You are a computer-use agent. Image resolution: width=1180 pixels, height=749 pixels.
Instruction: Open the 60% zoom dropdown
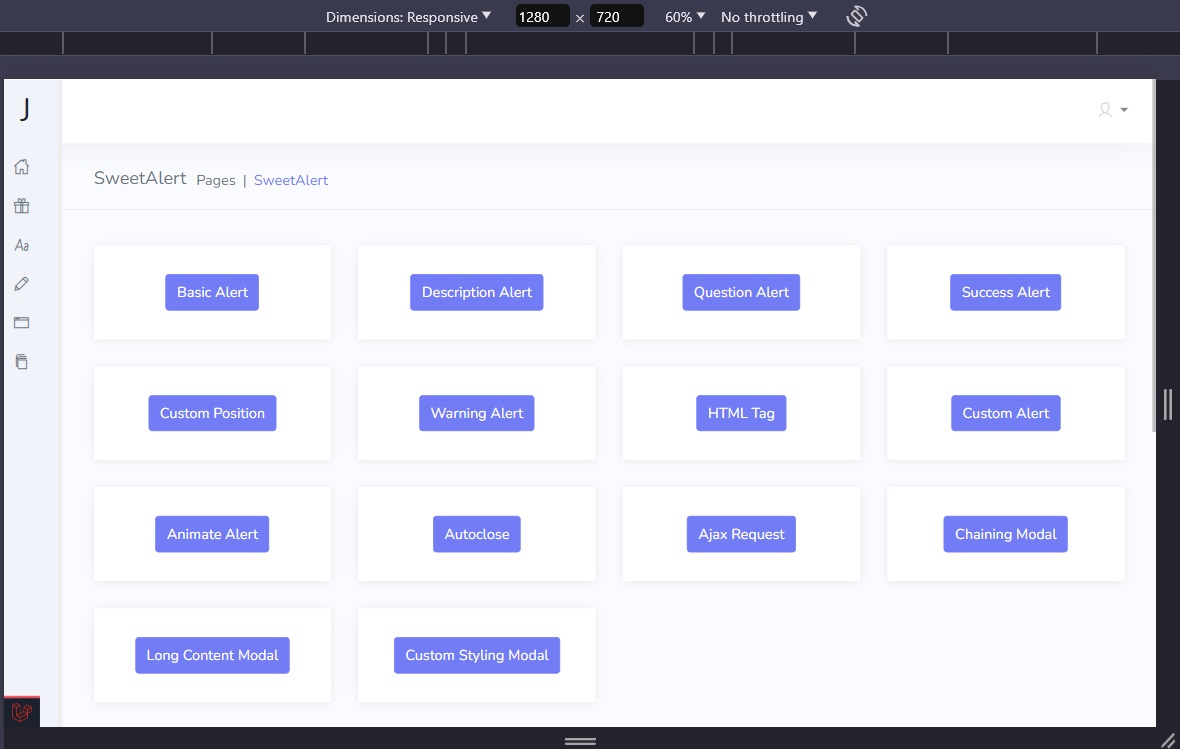pos(681,16)
